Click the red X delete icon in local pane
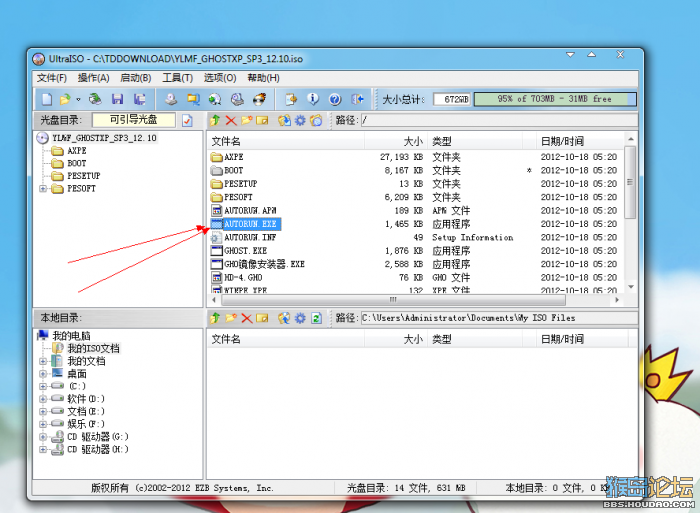 coord(246,318)
